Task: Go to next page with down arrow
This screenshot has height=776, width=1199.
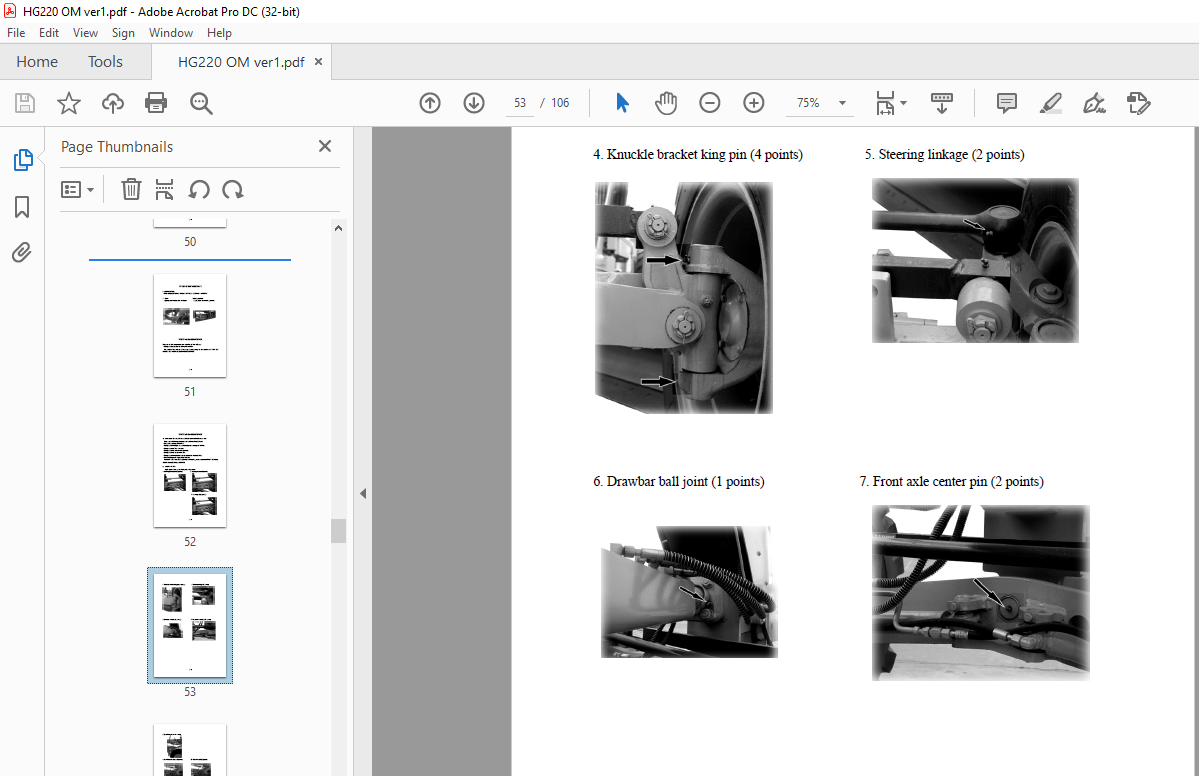Action: pyautogui.click(x=474, y=102)
